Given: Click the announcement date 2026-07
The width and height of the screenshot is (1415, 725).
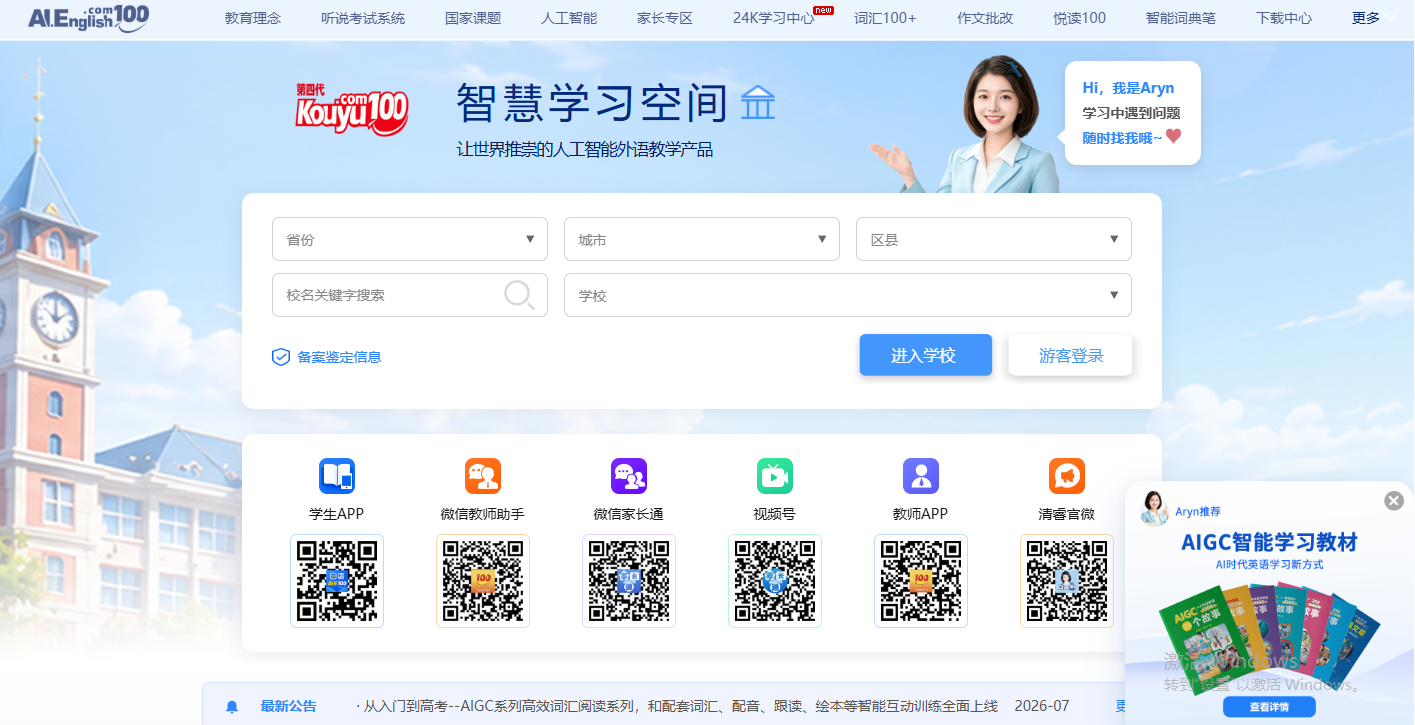Looking at the screenshot, I should coord(1042,707).
